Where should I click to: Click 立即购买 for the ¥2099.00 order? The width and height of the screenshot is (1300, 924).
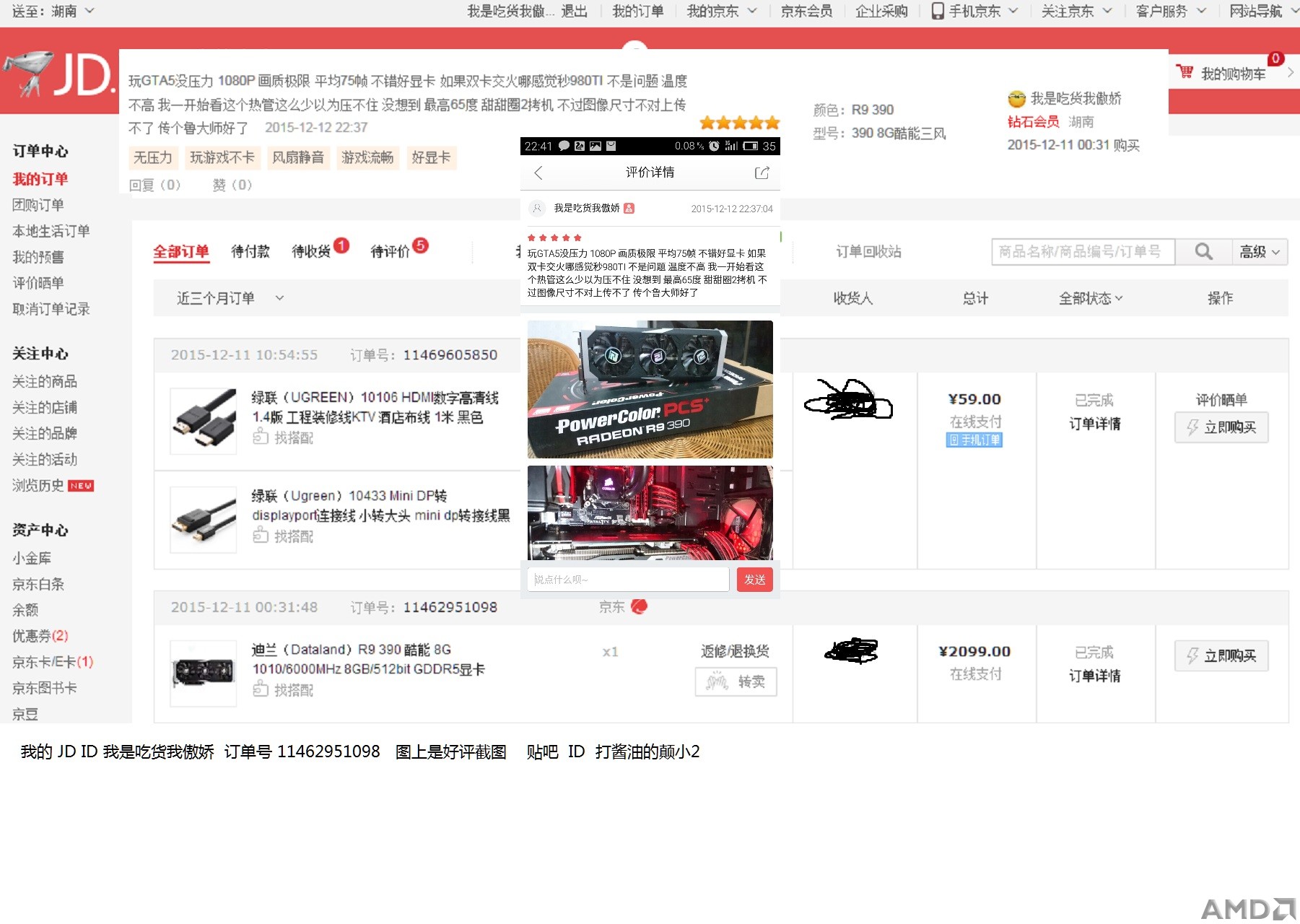[x=1221, y=655]
